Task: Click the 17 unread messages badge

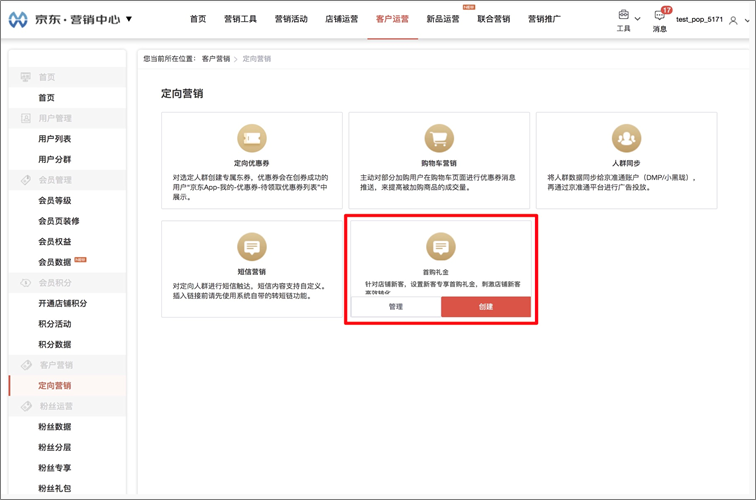Action: click(x=666, y=10)
